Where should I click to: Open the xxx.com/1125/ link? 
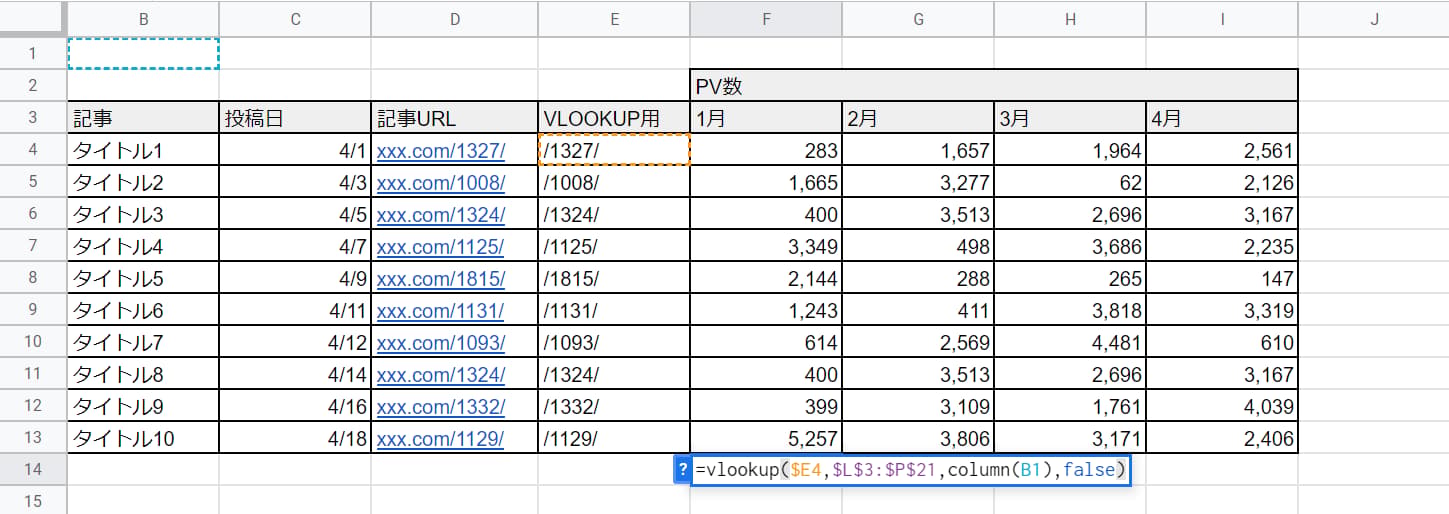pyautogui.click(x=441, y=247)
